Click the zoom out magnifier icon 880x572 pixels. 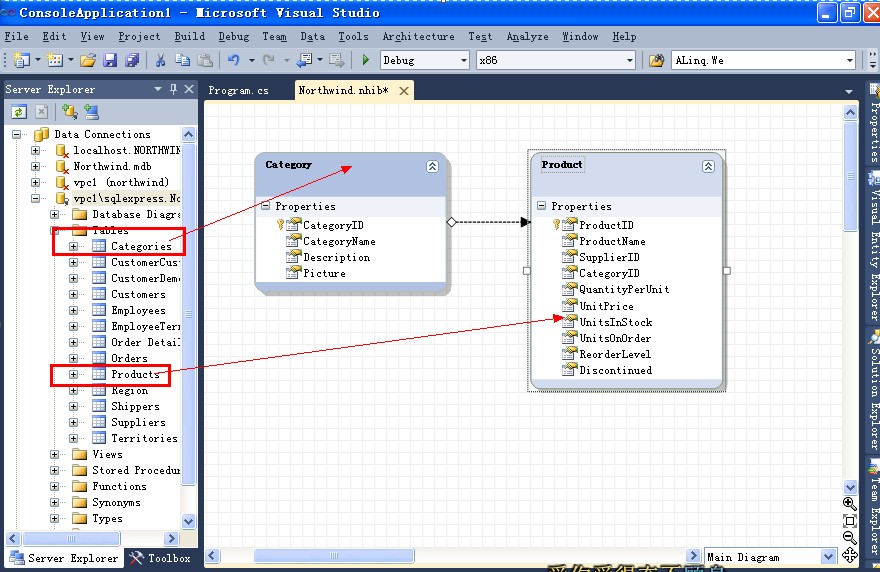pos(850,538)
